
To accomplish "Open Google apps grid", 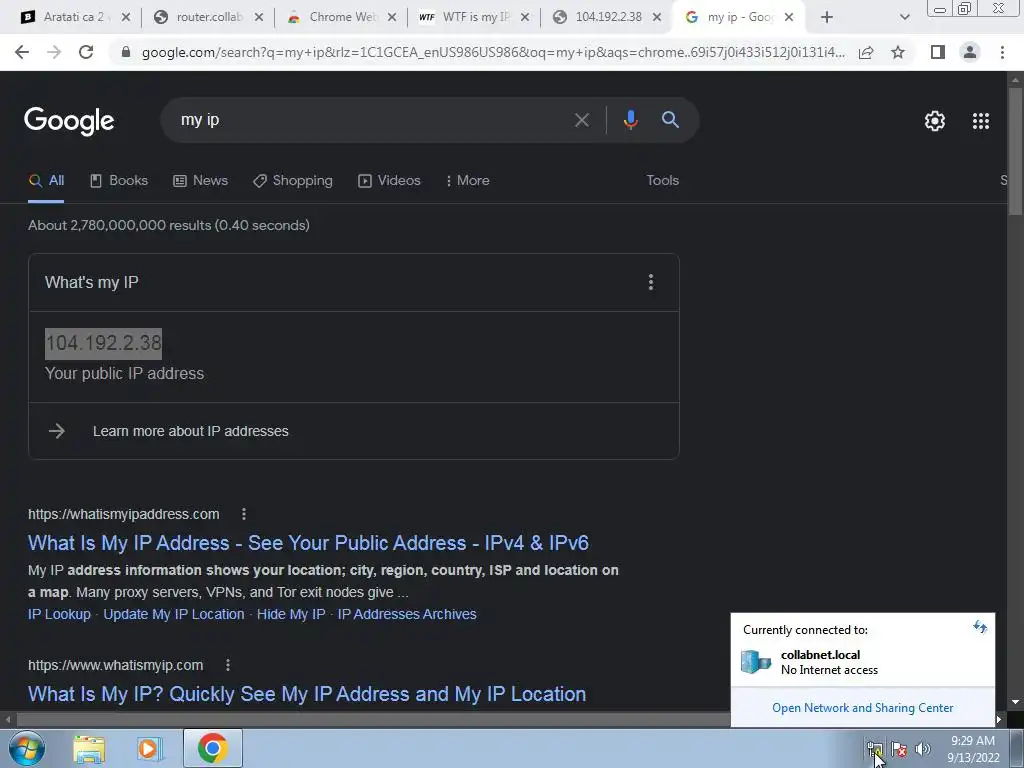I will 981,121.
